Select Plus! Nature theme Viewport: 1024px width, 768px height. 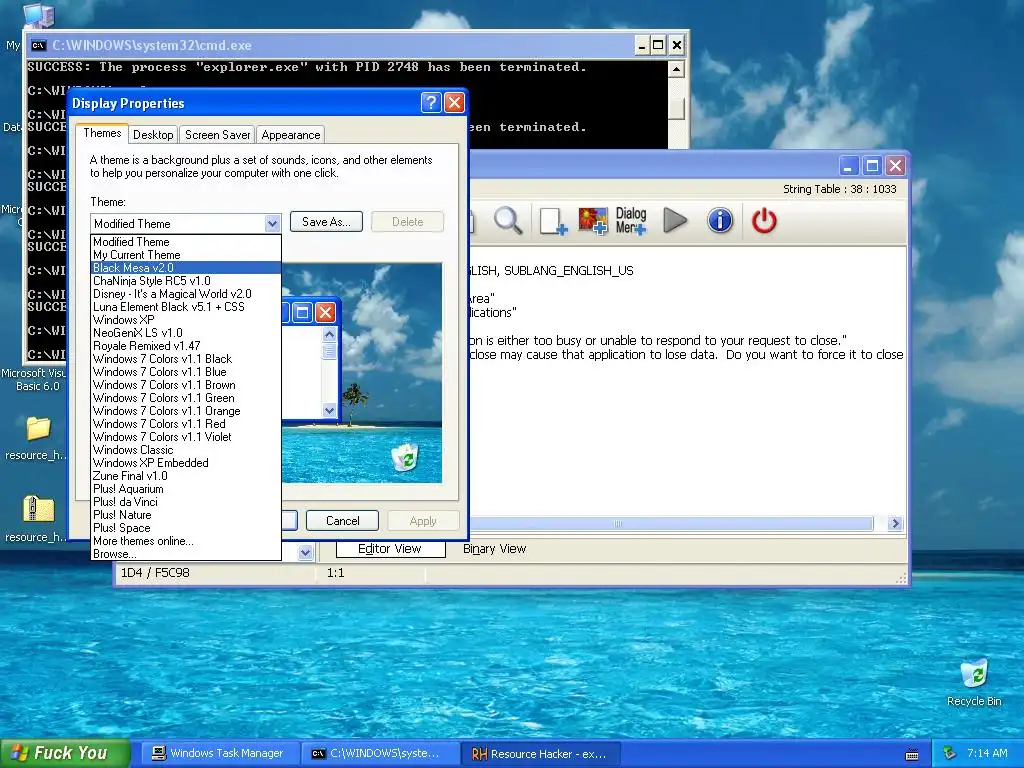point(185,515)
